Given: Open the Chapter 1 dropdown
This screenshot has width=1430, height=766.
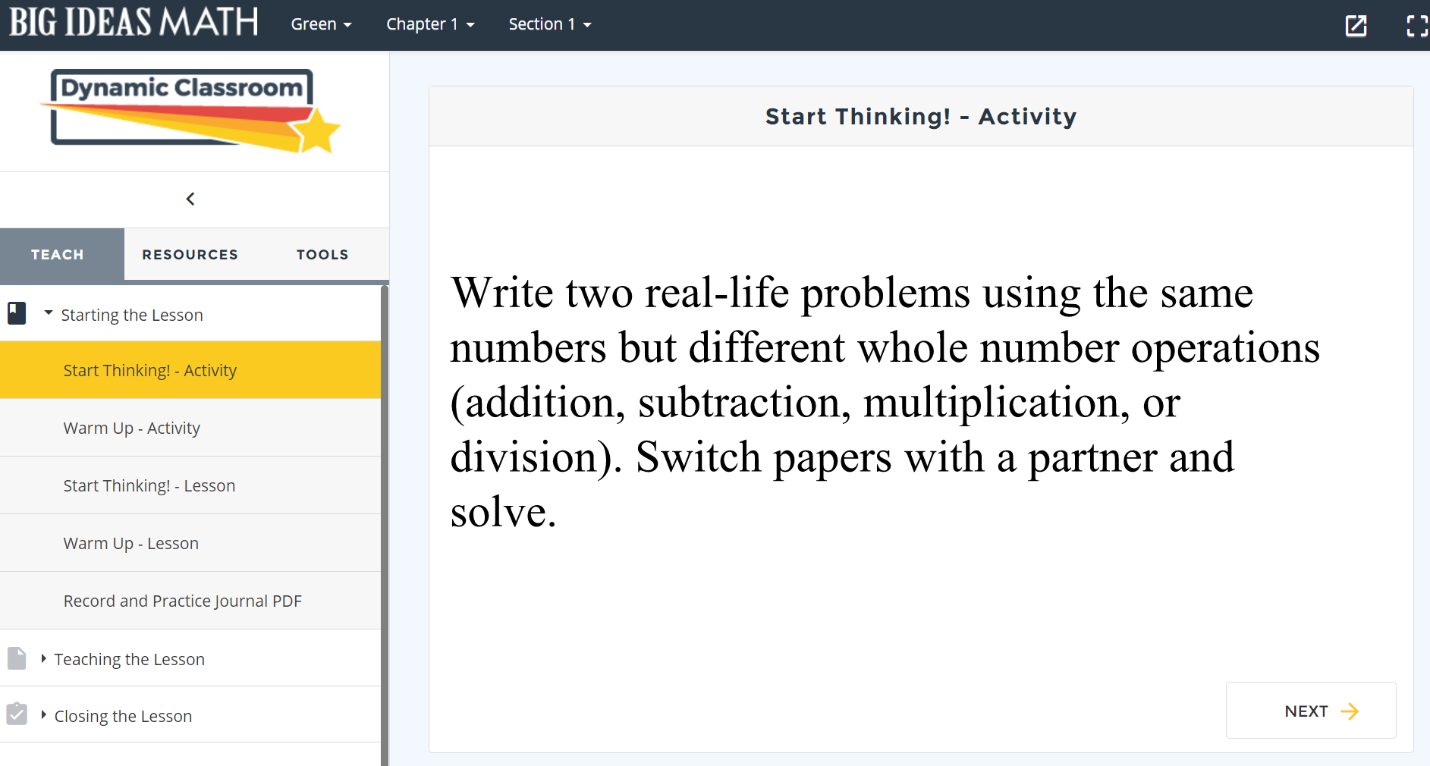Looking at the screenshot, I should click(x=430, y=24).
